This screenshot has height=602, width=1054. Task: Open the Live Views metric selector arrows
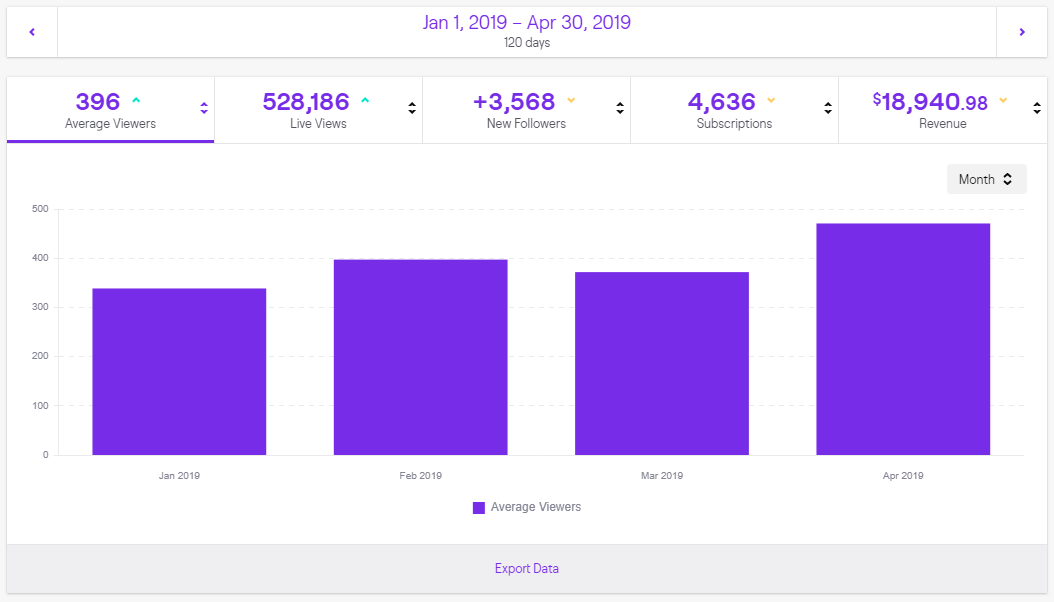[x=412, y=109]
